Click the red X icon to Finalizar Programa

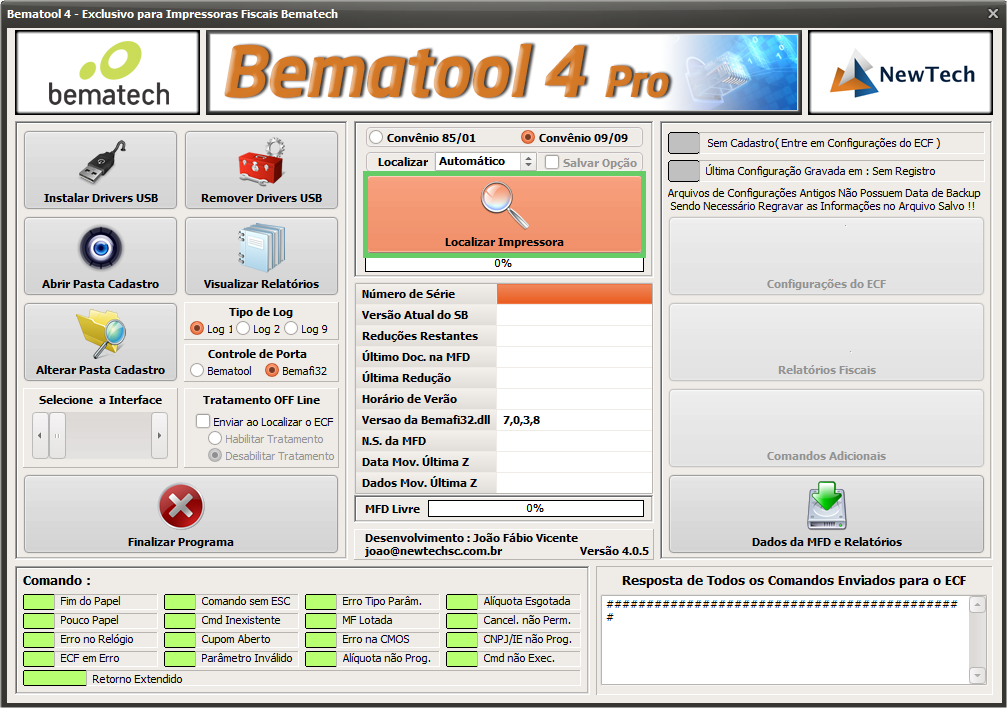[181, 506]
